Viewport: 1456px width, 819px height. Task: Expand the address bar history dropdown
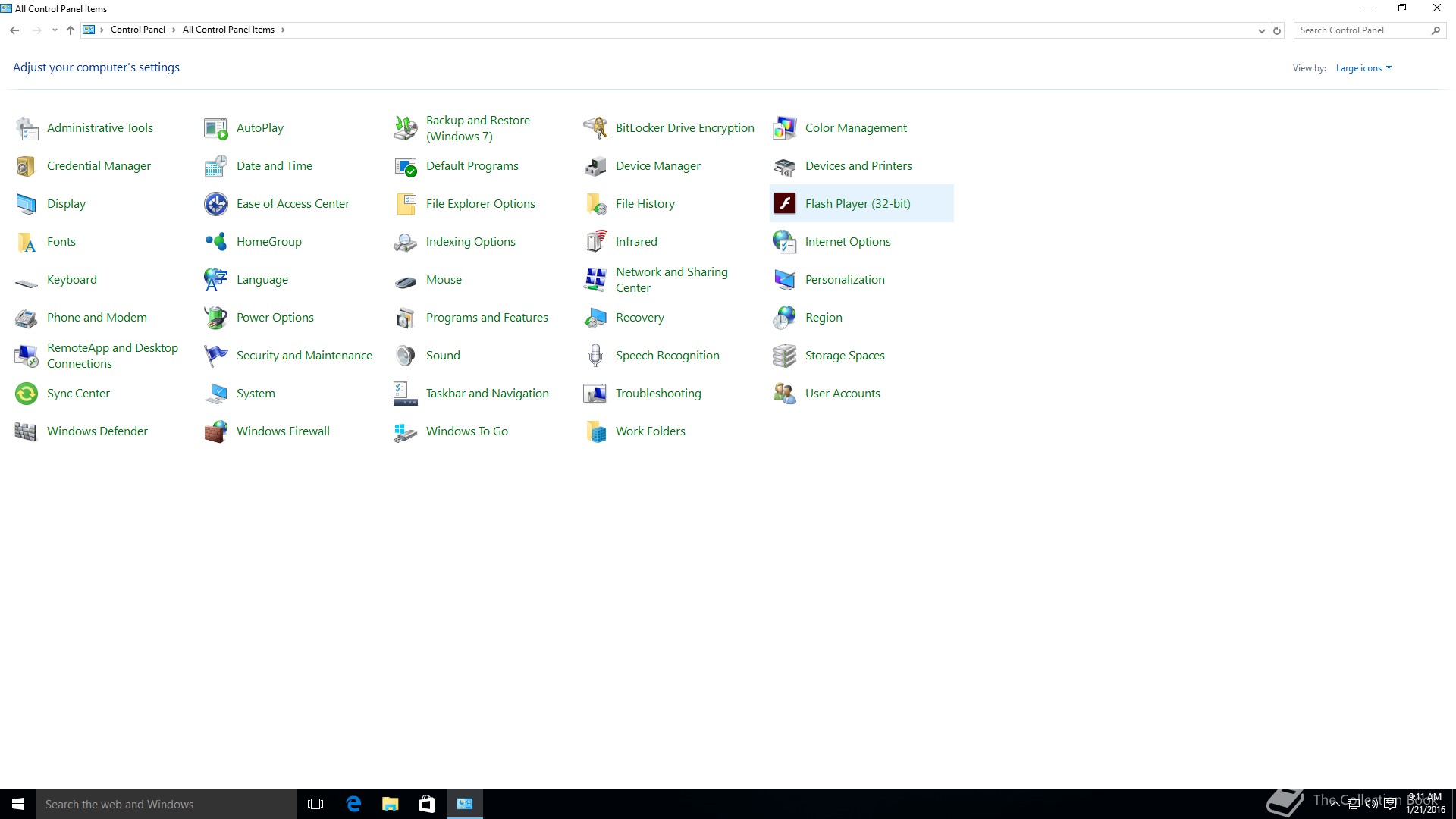click(1261, 30)
